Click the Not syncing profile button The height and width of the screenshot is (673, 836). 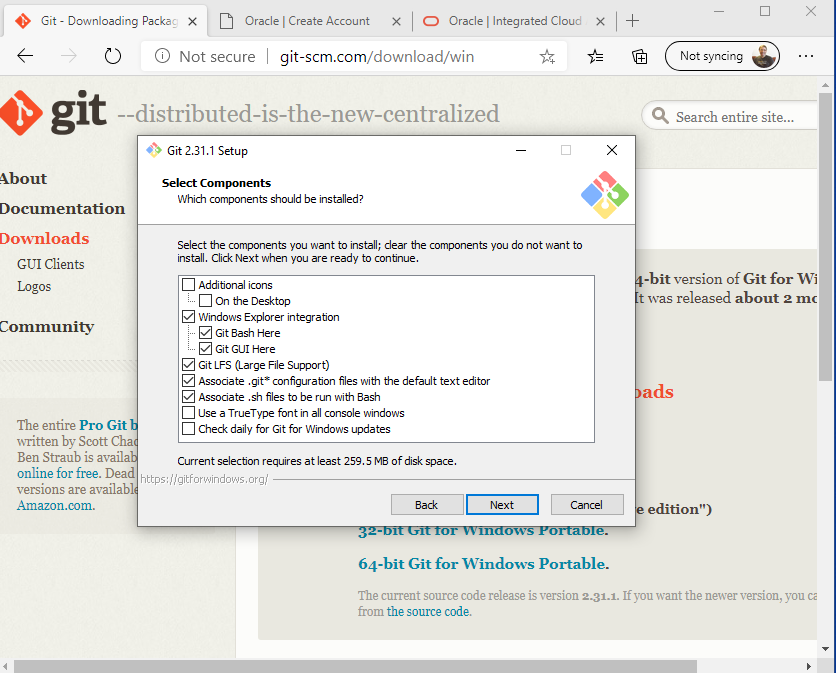tap(721, 57)
